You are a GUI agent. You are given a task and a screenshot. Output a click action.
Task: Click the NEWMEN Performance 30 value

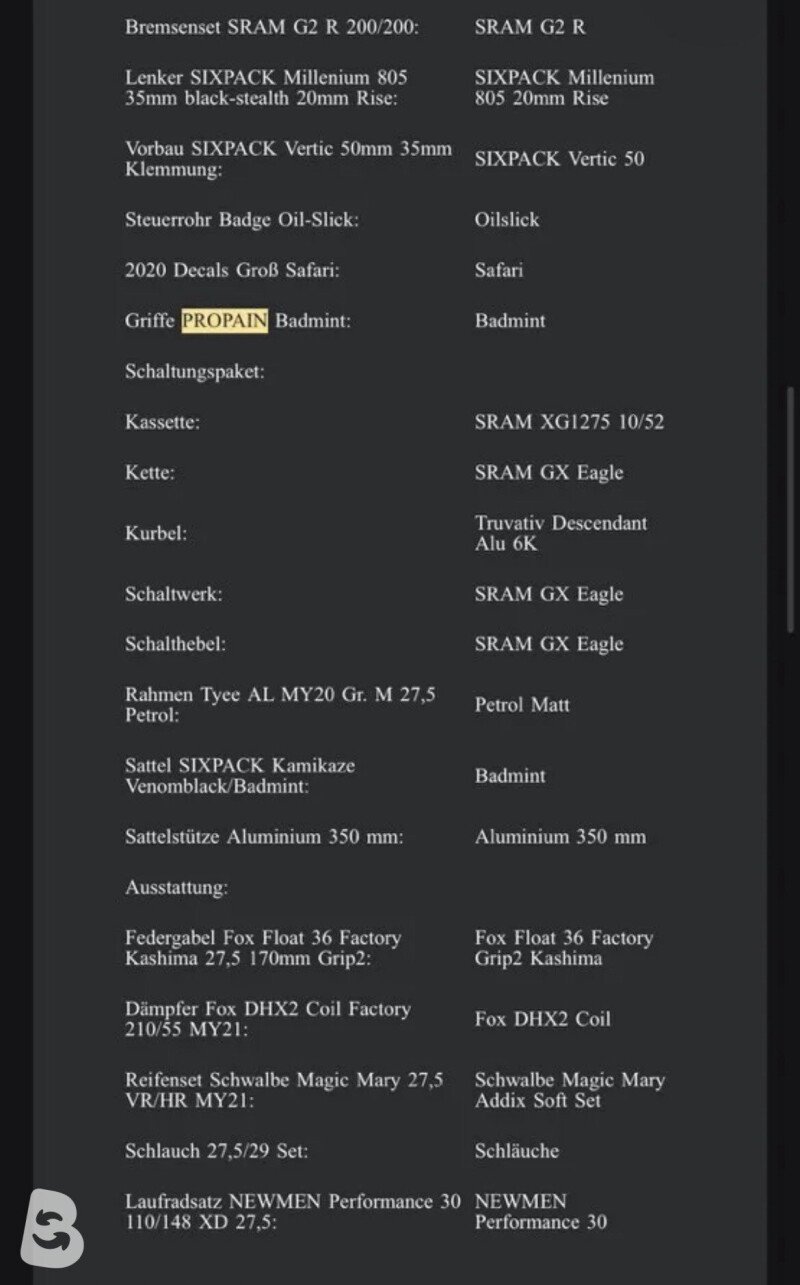pos(540,1211)
